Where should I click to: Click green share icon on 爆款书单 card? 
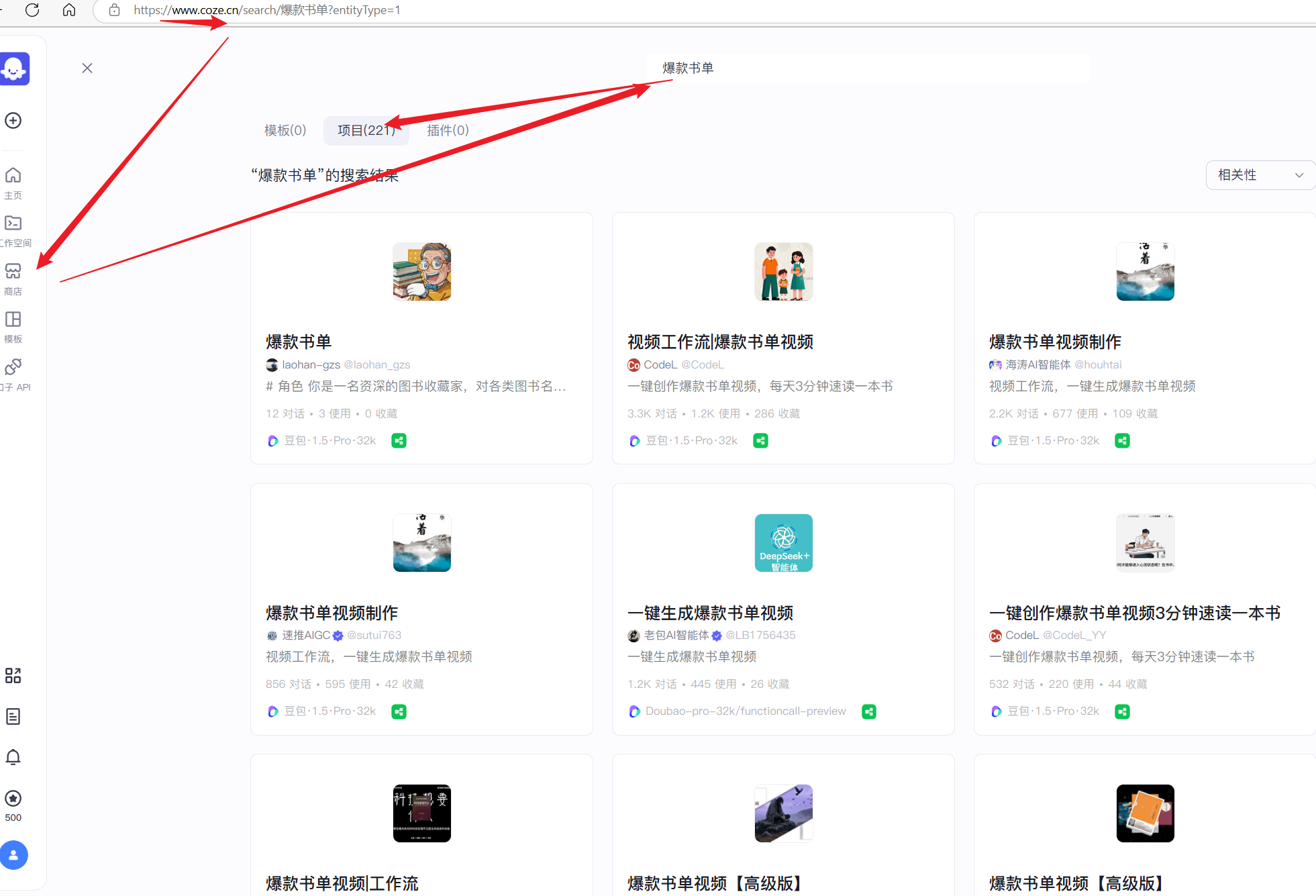399,441
